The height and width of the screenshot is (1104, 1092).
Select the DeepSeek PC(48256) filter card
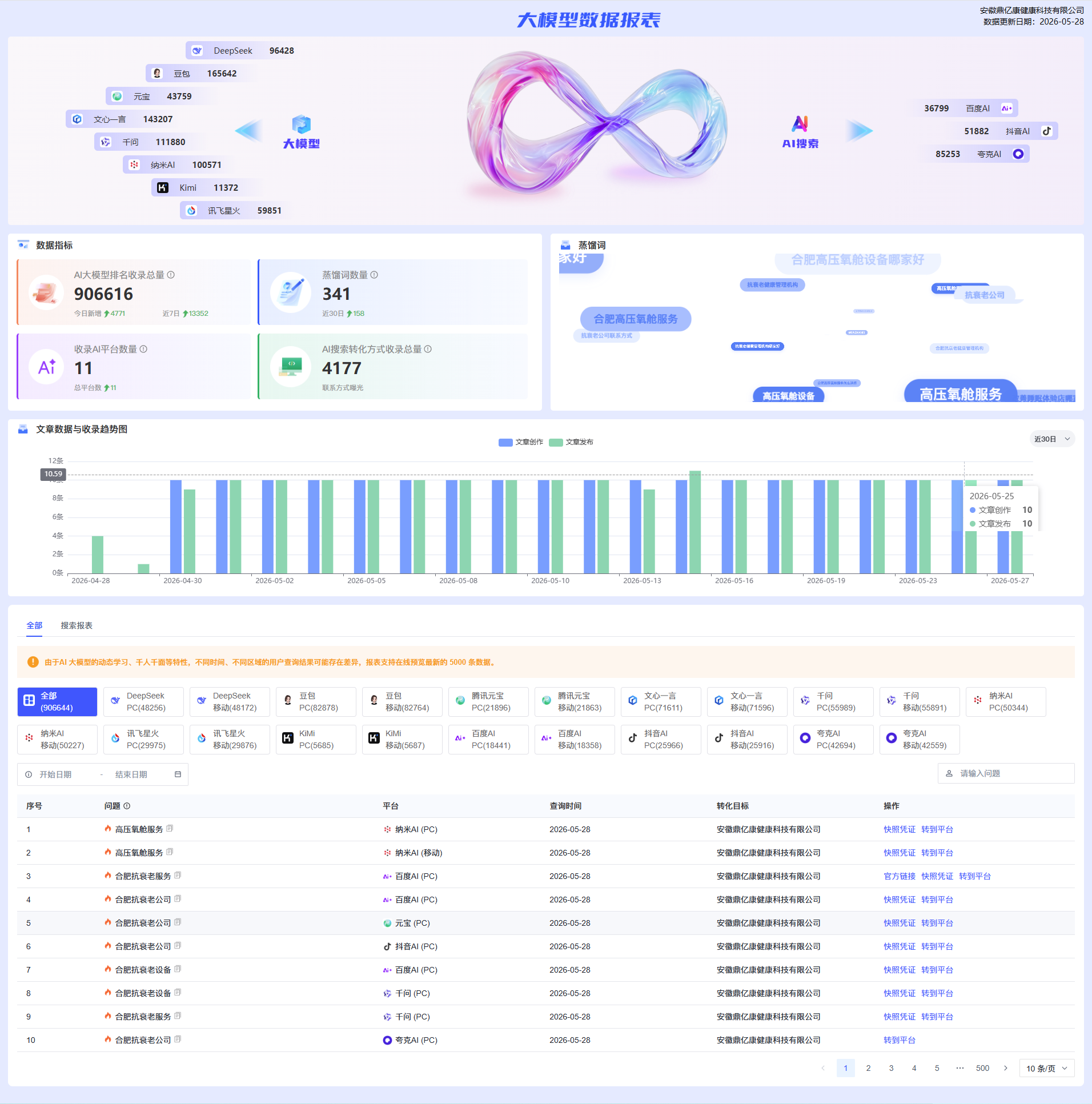click(143, 702)
